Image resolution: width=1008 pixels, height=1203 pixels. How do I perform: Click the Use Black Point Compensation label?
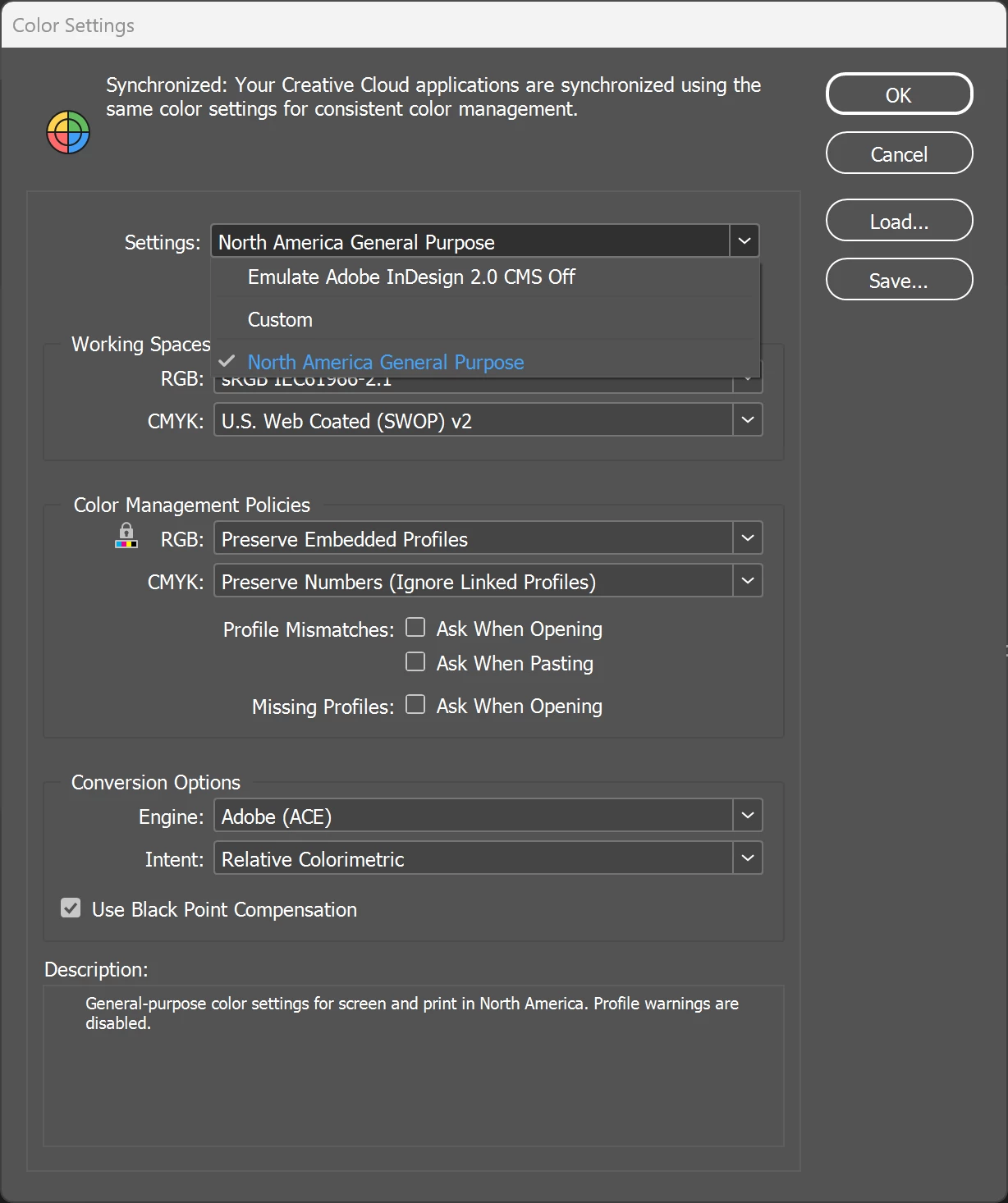pos(224,909)
